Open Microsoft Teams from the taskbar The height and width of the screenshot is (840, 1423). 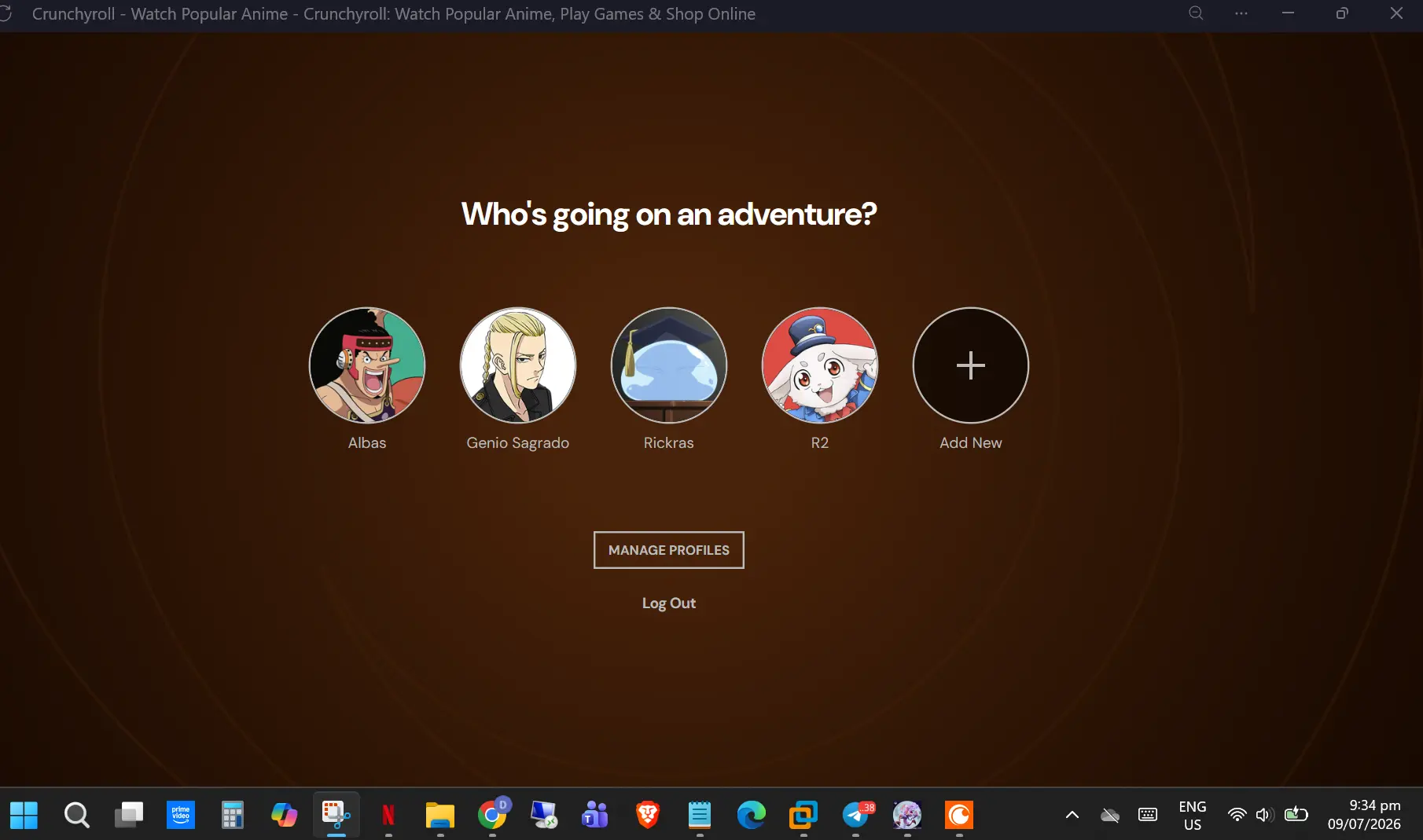point(595,815)
